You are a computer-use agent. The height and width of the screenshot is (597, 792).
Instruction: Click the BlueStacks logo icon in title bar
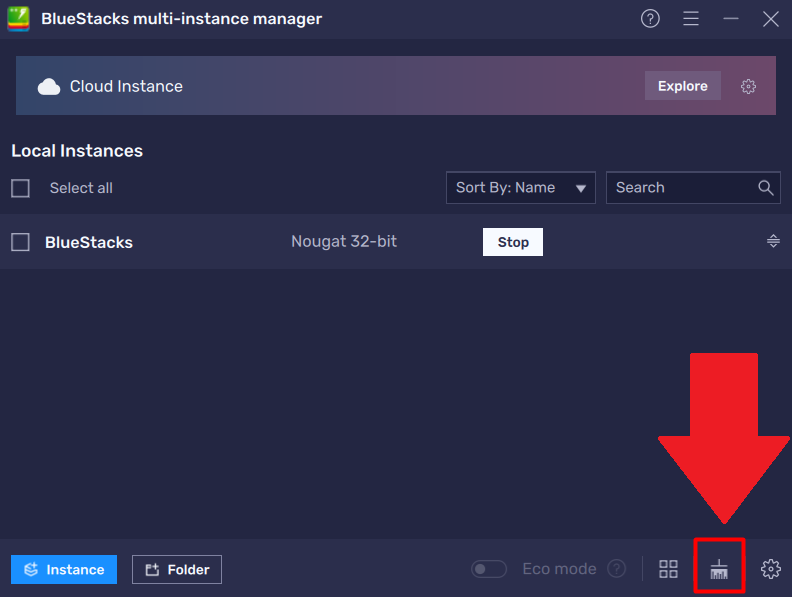(19, 19)
